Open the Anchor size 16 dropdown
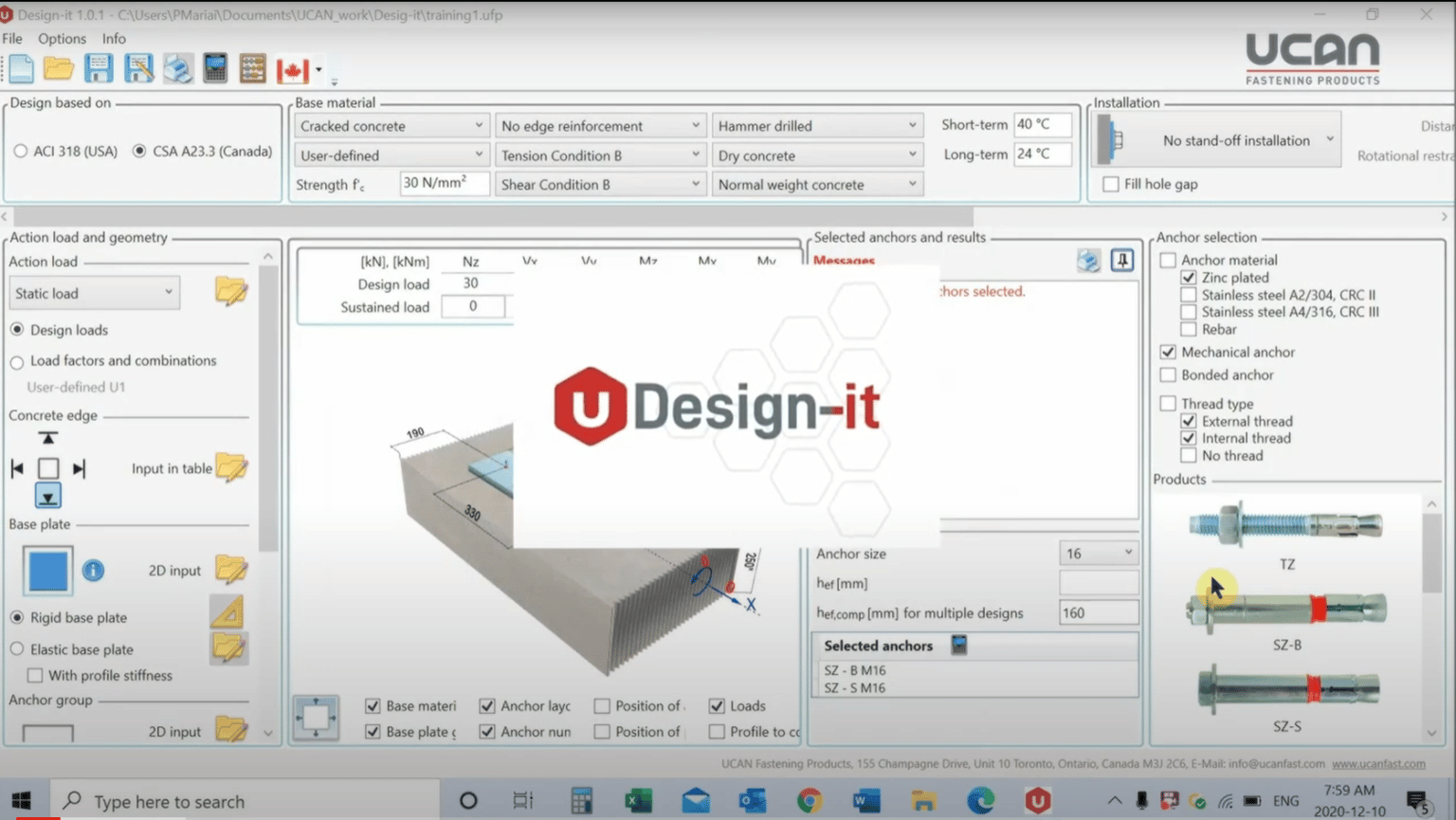 point(1099,553)
